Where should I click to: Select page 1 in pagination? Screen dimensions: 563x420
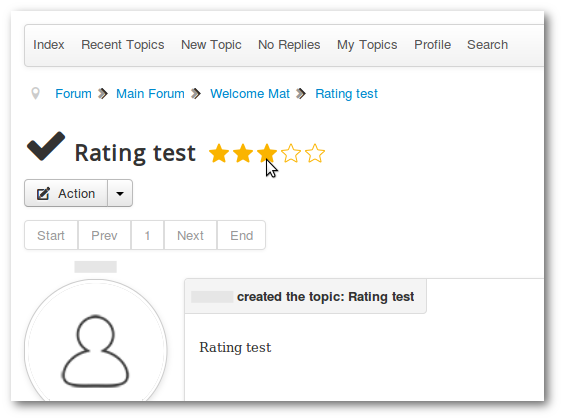[x=148, y=235]
